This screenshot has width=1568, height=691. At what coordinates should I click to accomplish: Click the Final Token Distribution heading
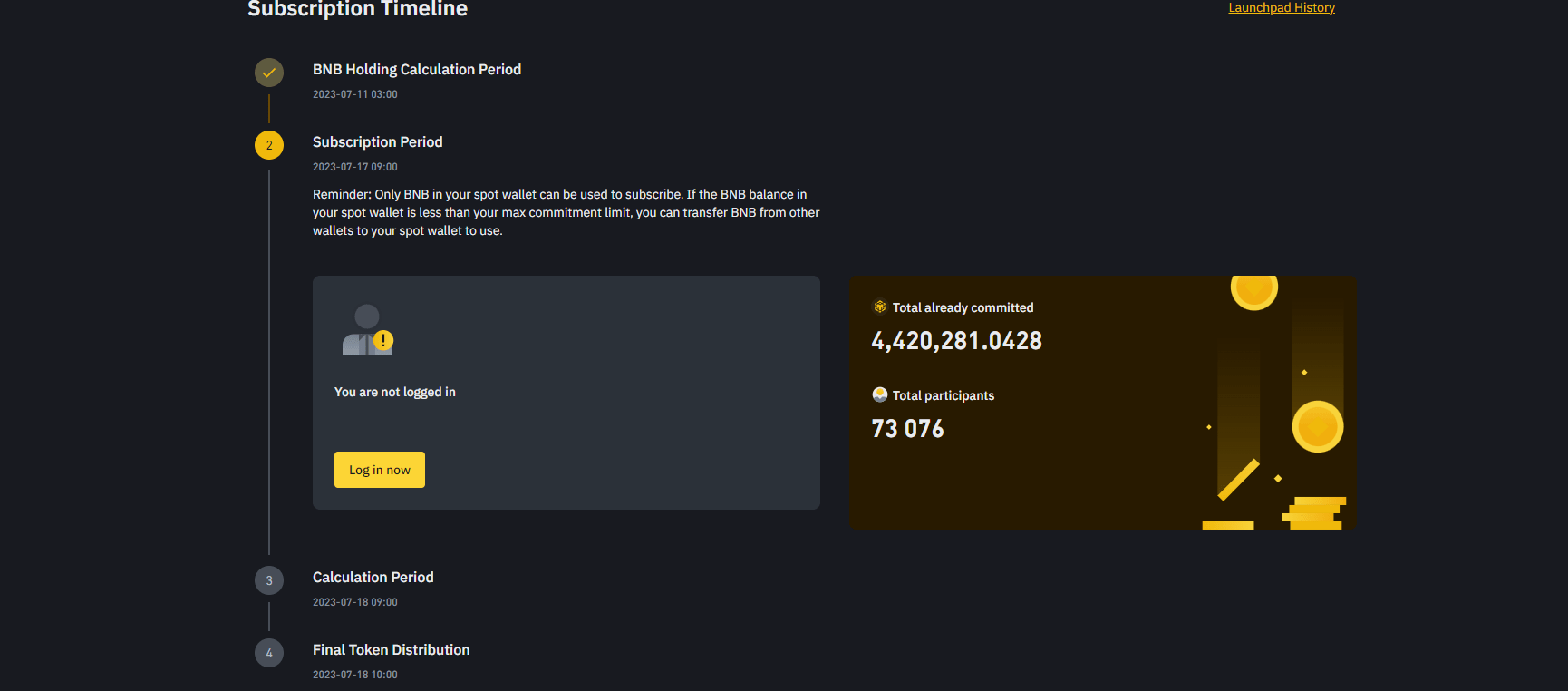[392, 650]
